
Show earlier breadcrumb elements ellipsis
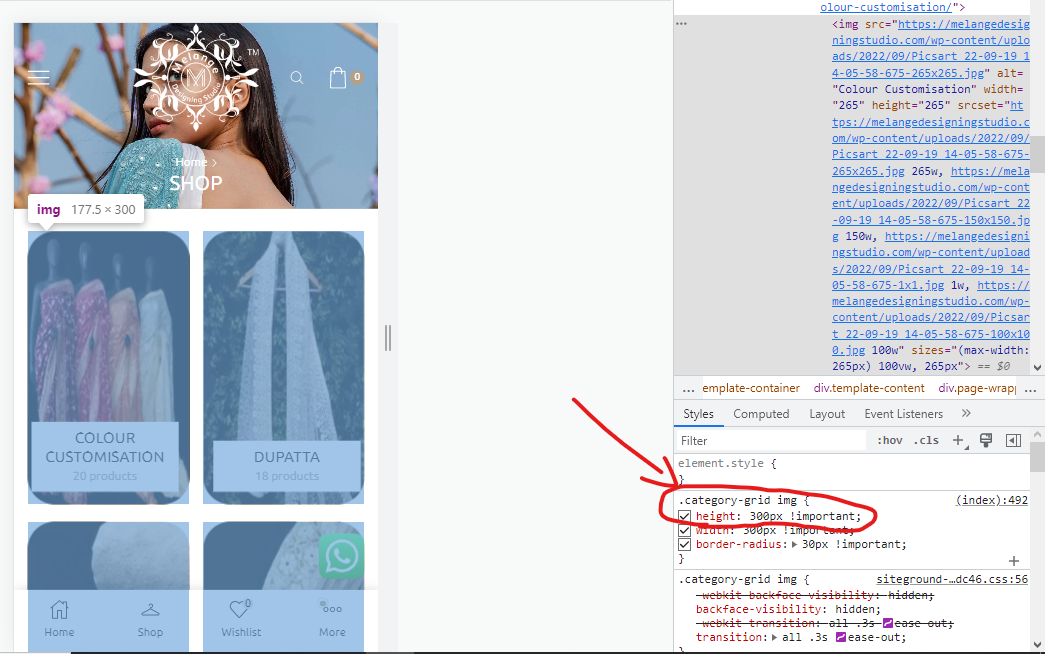[x=688, y=389]
